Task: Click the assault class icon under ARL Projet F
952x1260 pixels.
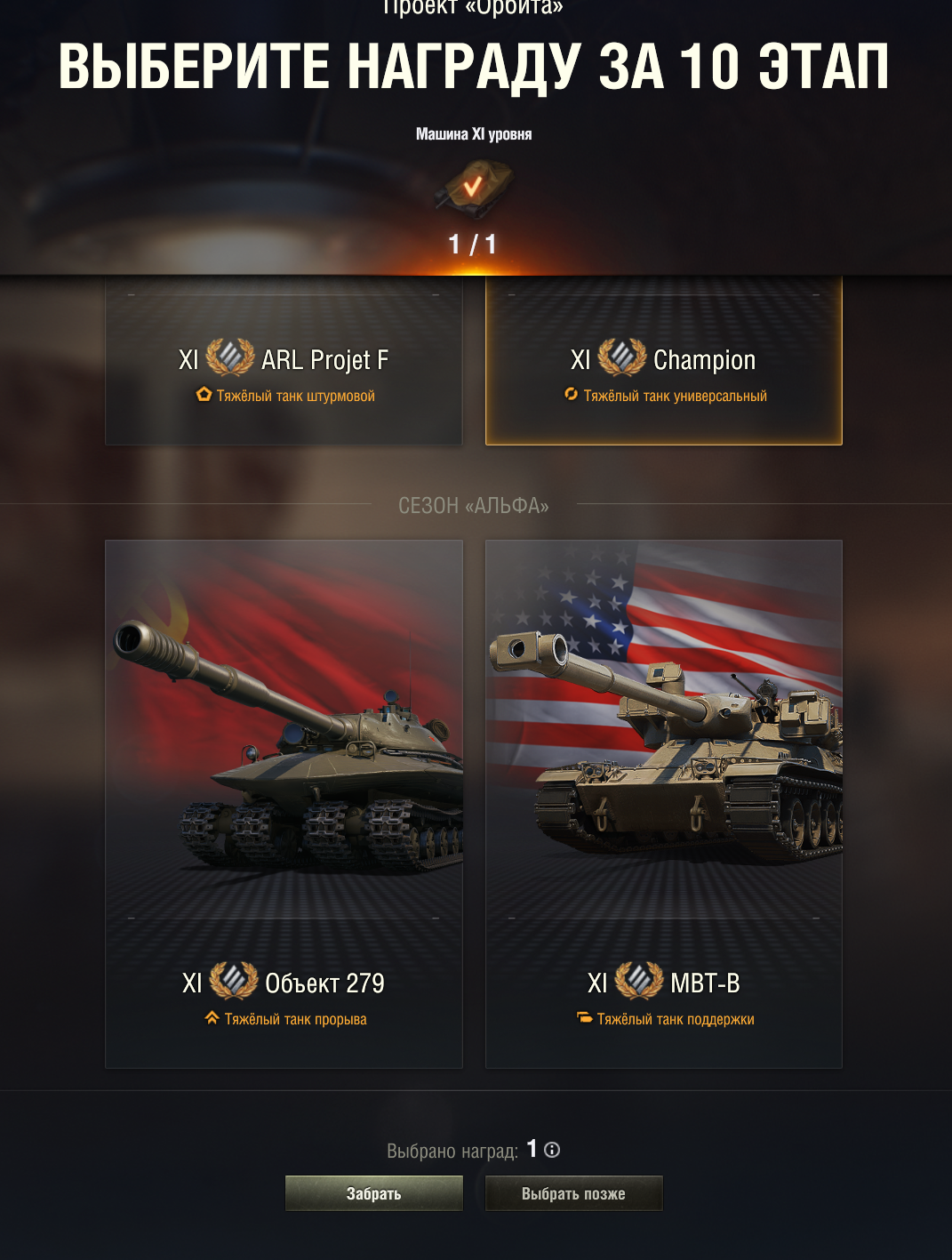Action: coord(204,395)
